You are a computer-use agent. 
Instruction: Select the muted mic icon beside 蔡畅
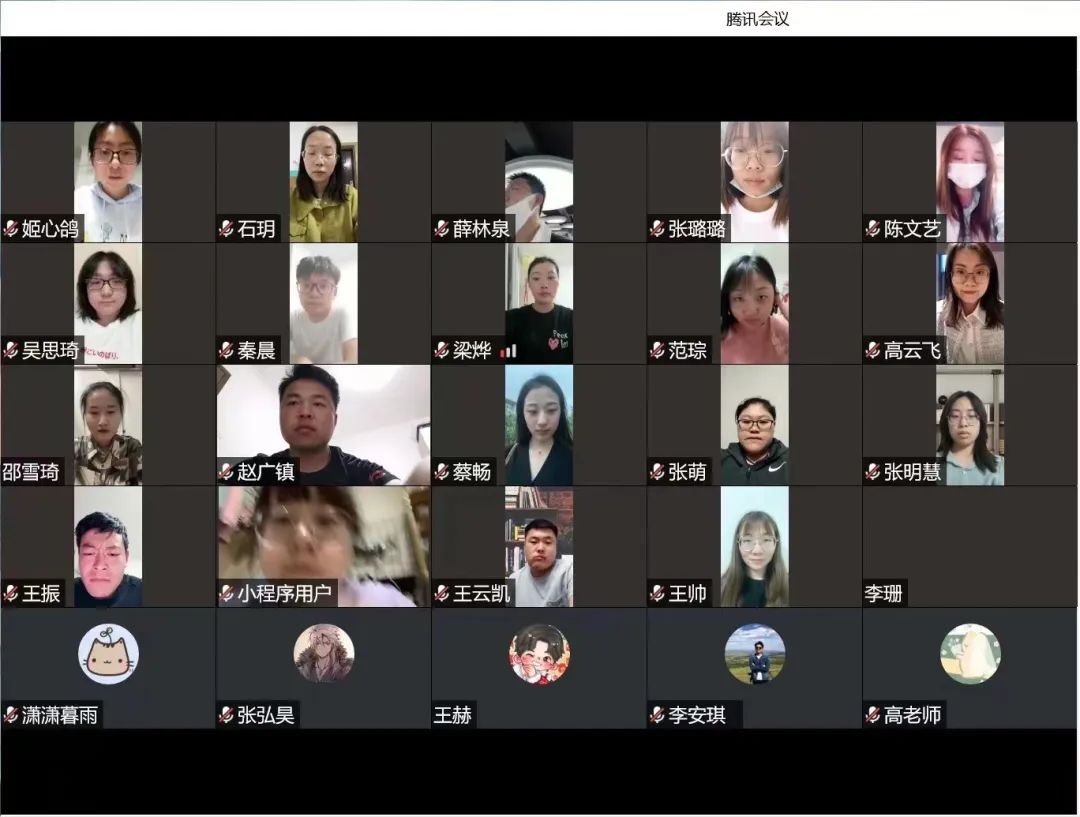[x=442, y=472]
